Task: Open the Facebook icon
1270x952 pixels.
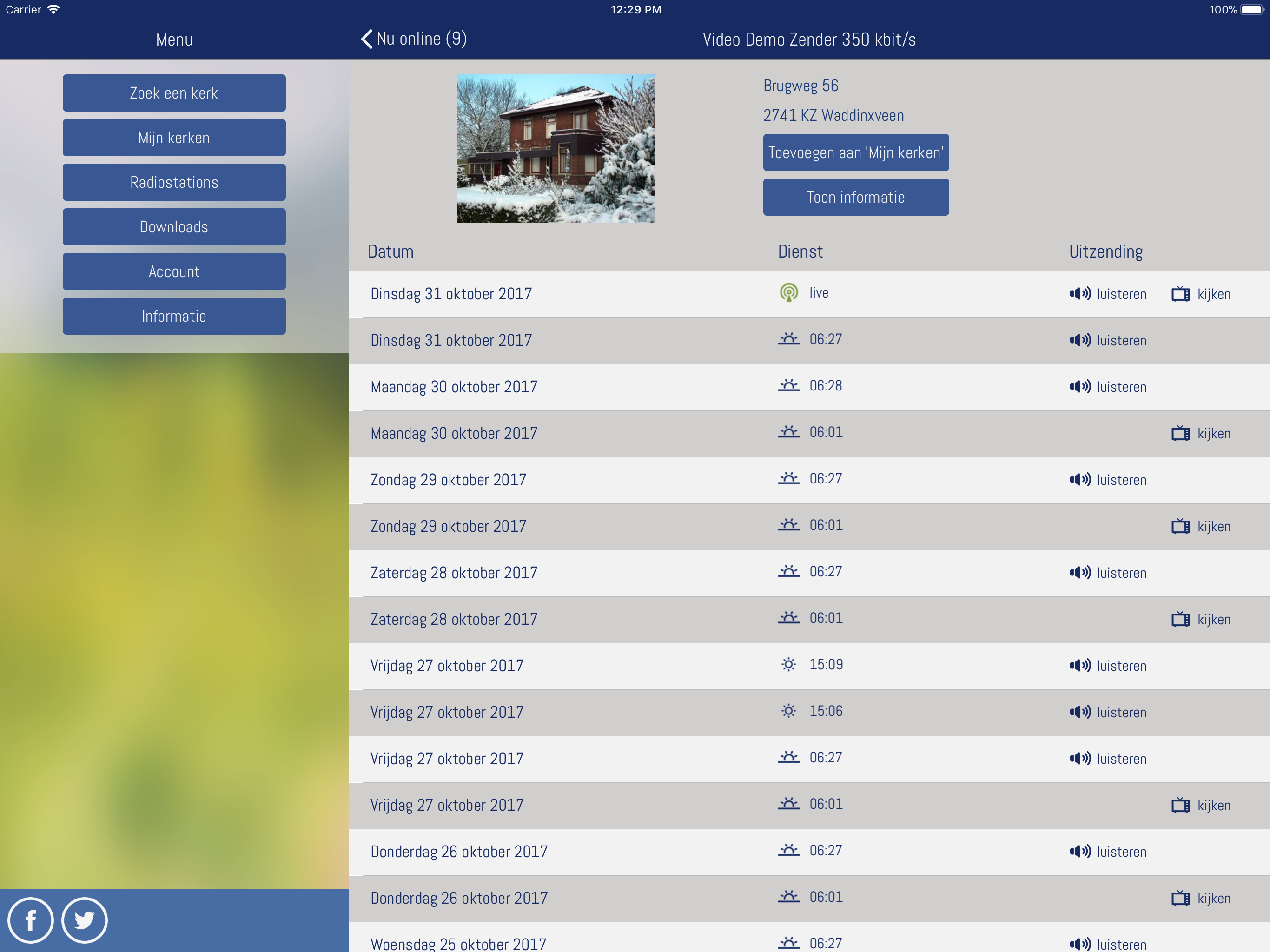Action: point(30,920)
